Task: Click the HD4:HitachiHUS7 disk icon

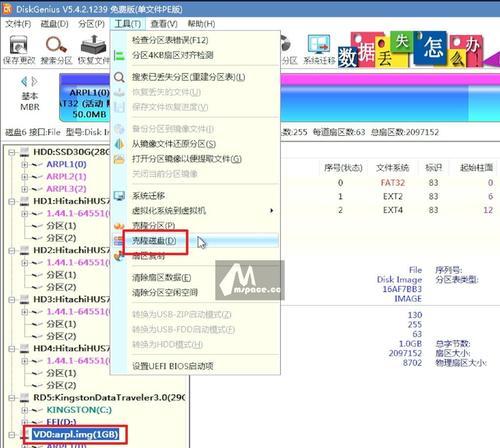Action: [24, 348]
